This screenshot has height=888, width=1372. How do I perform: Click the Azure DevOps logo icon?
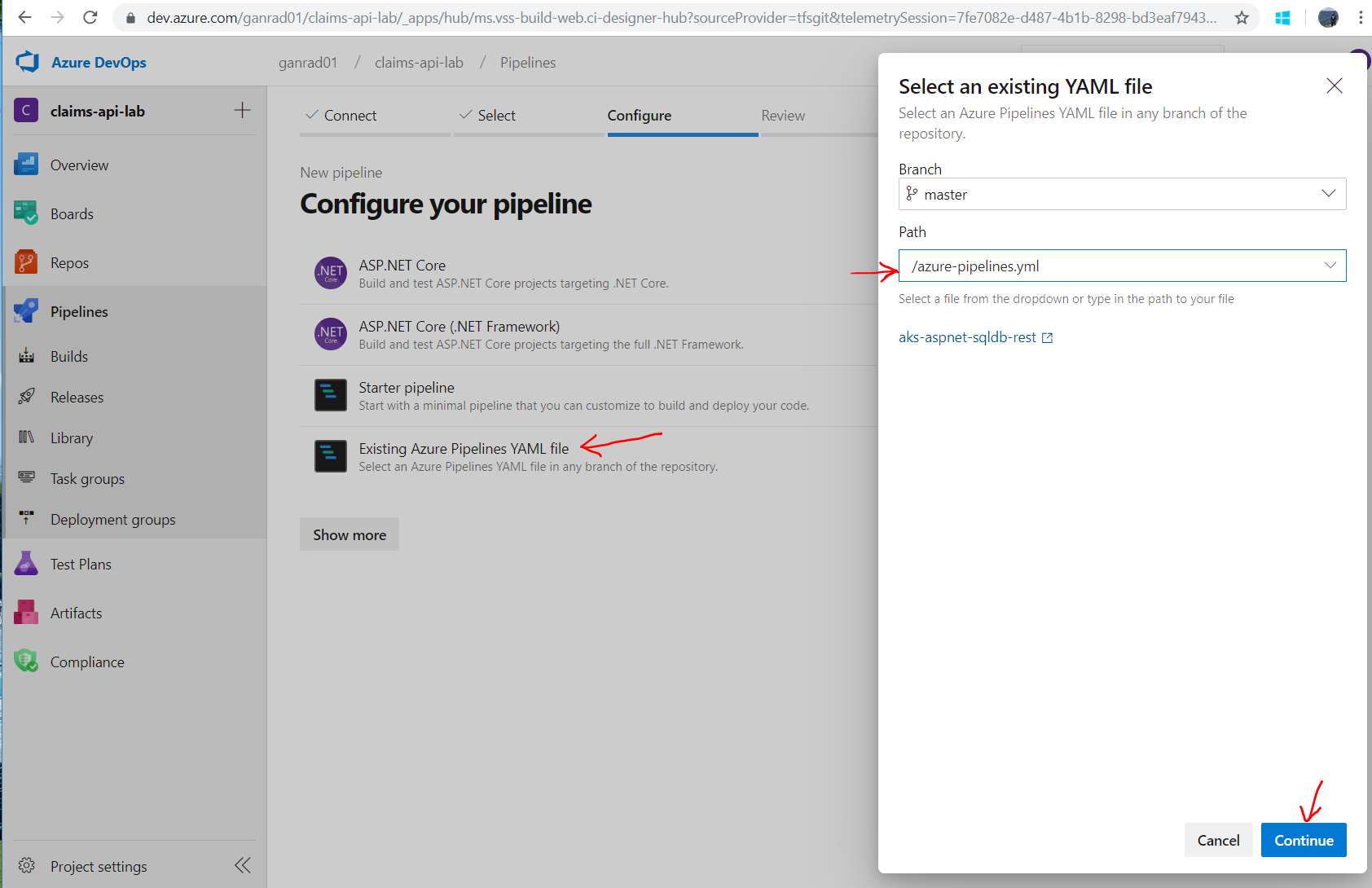(28, 62)
